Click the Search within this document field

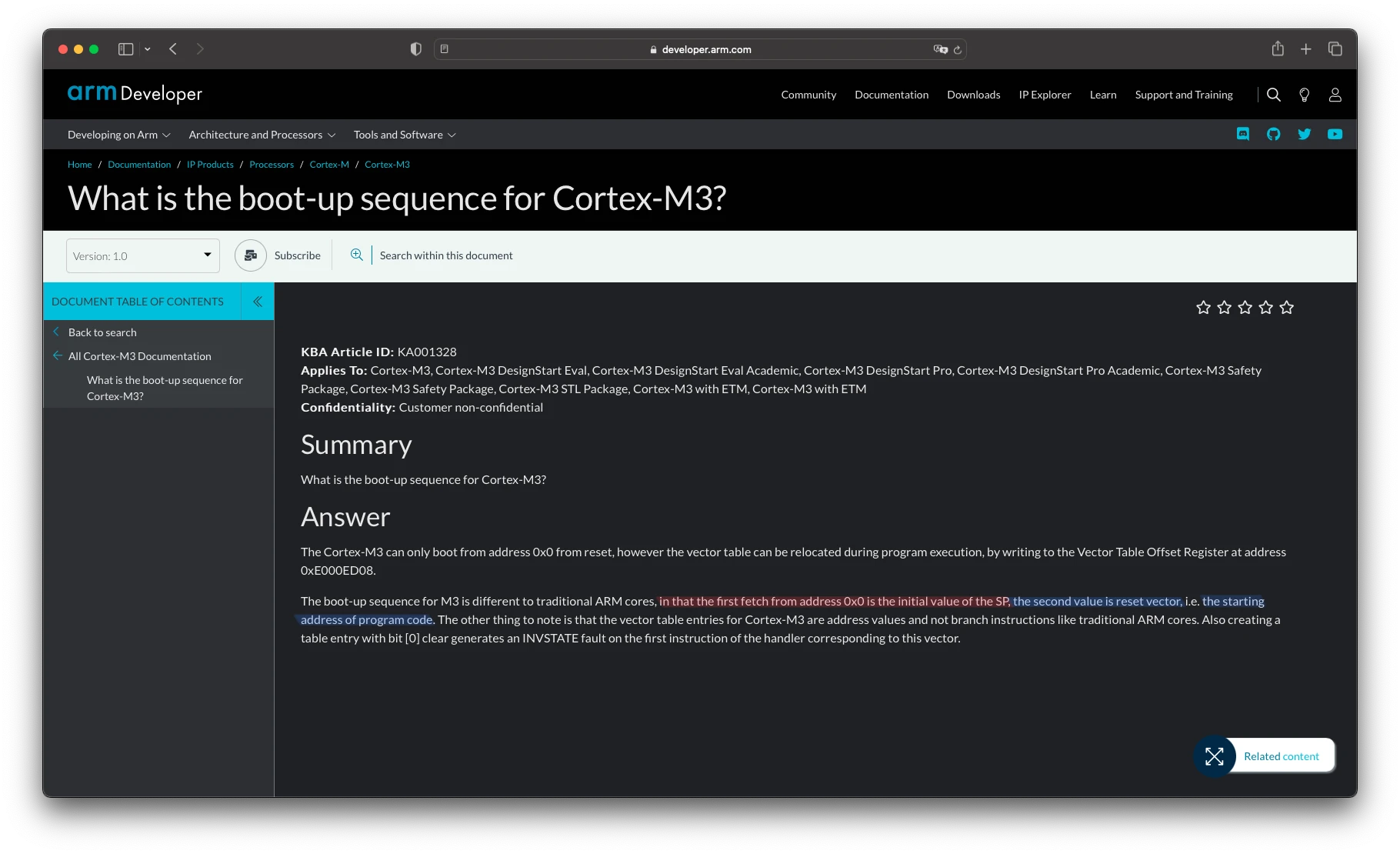(446, 255)
